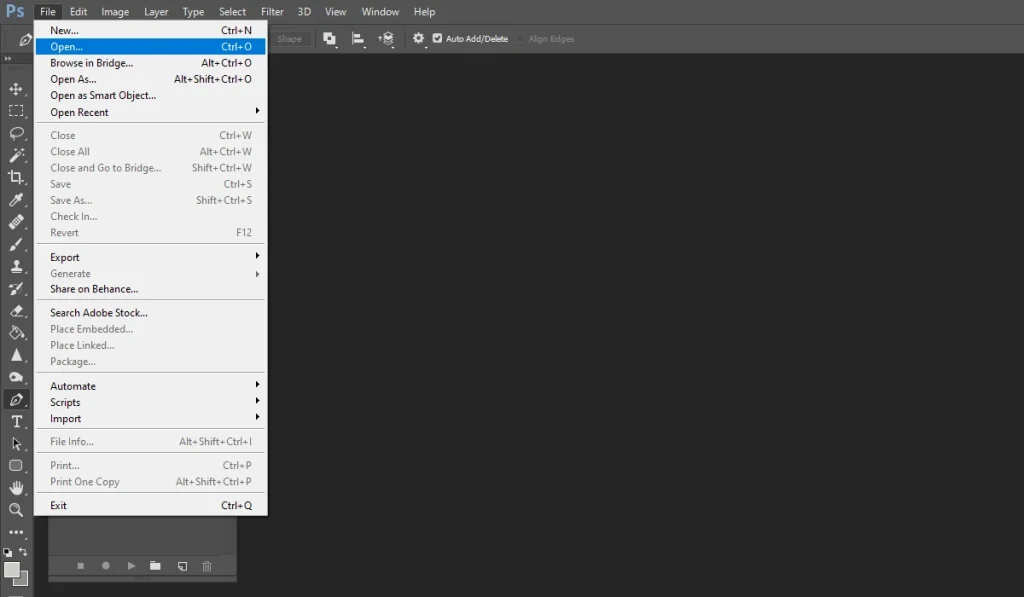Open the Edit menu
Screen dimensions: 1024x597
tap(78, 12)
